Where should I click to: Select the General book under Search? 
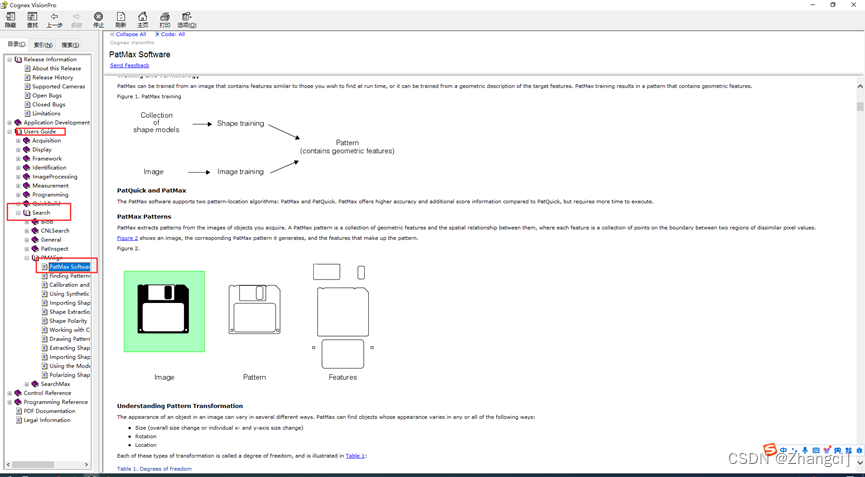51,240
